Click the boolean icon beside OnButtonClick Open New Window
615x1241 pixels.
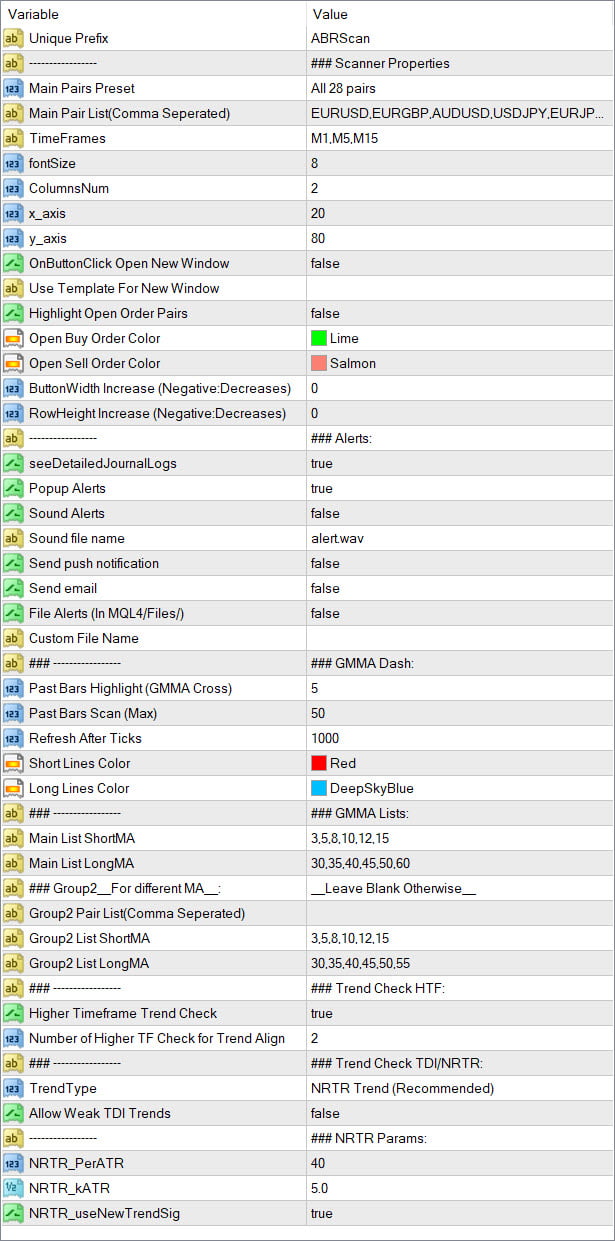(13, 263)
